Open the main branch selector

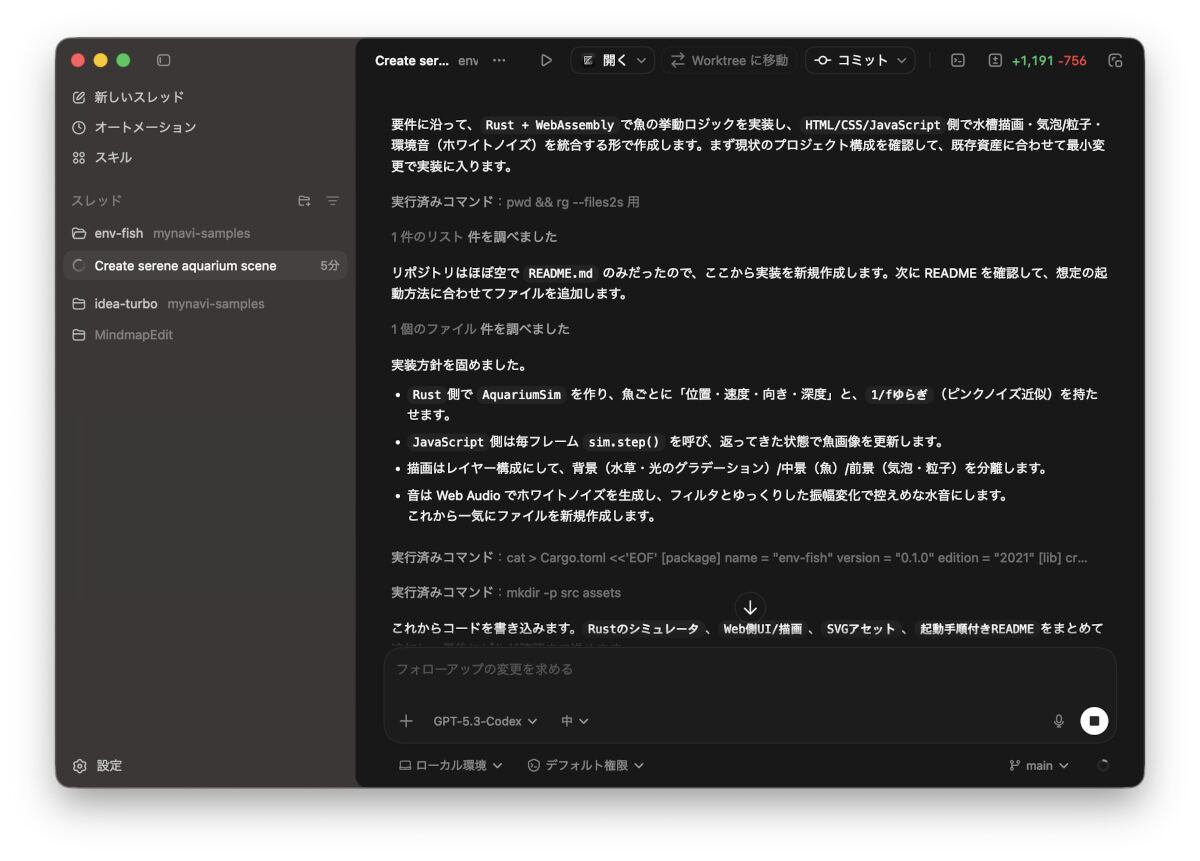coord(1038,765)
